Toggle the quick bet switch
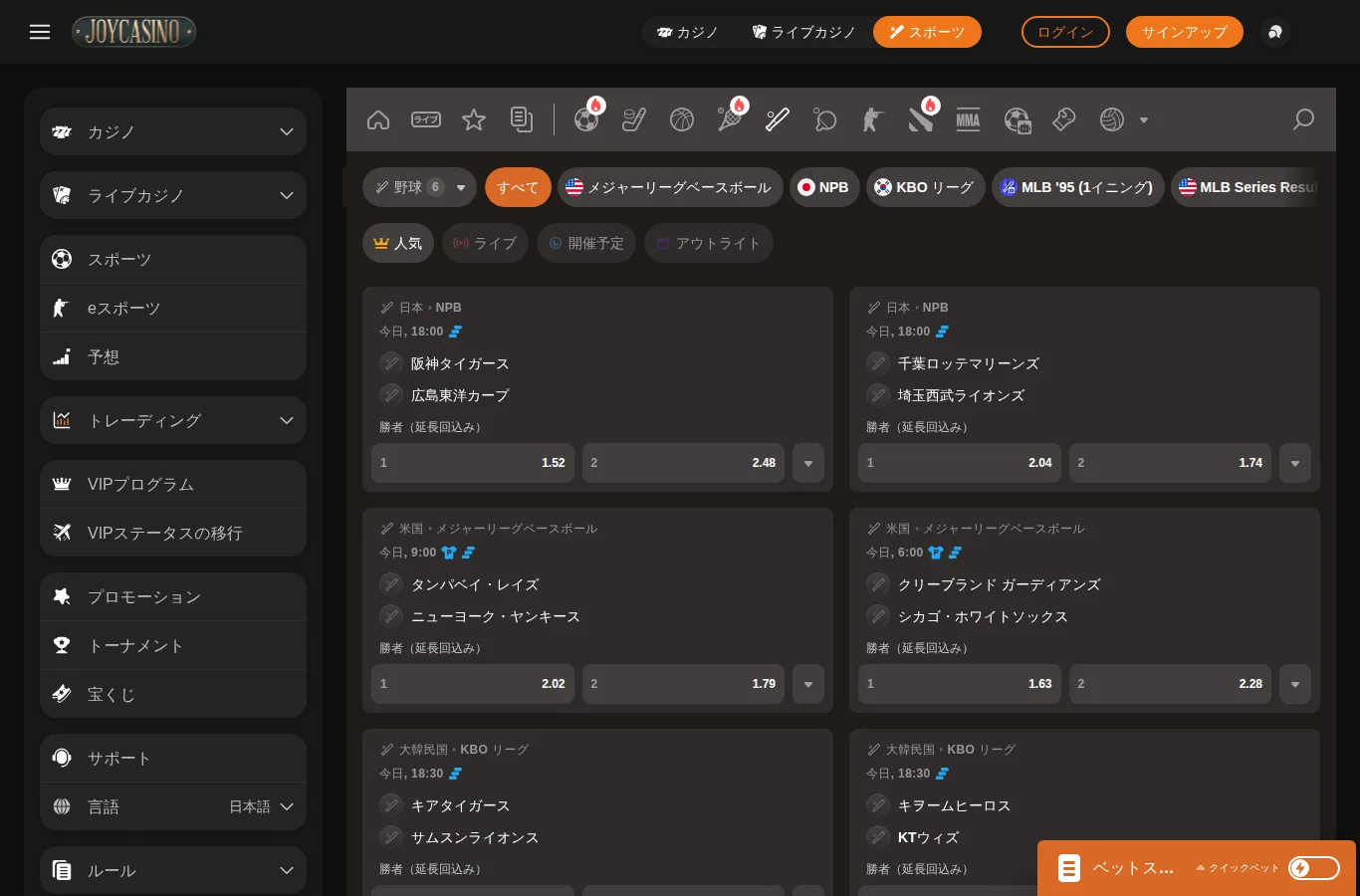1360x896 pixels. pos(1314,868)
